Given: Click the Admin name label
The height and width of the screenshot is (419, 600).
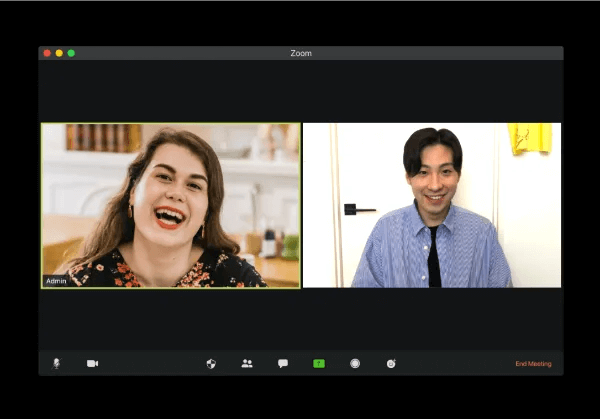Looking at the screenshot, I should click(x=56, y=281).
